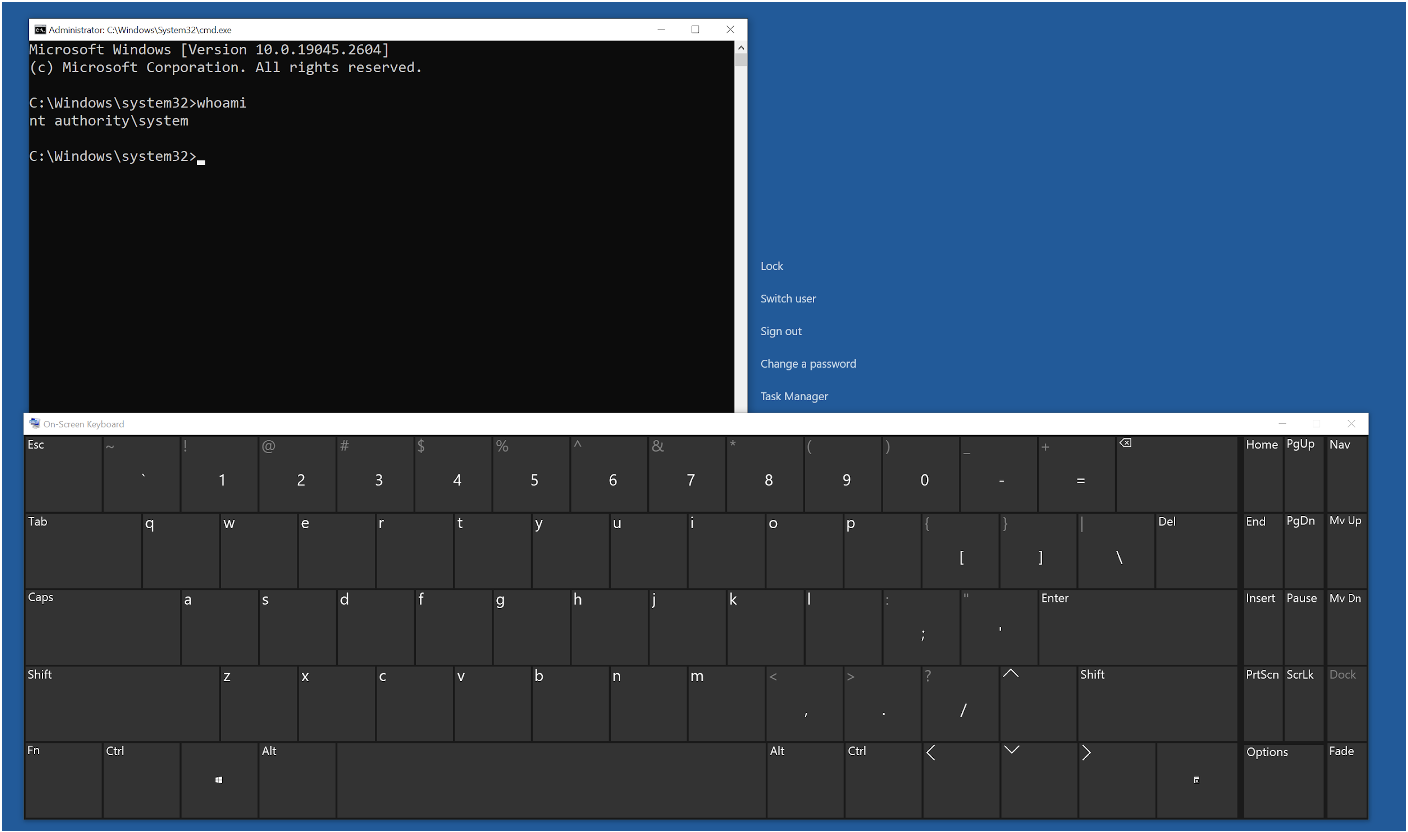1408x832 pixels.
Task: Toggle the left Alt key
Action: 297,780
